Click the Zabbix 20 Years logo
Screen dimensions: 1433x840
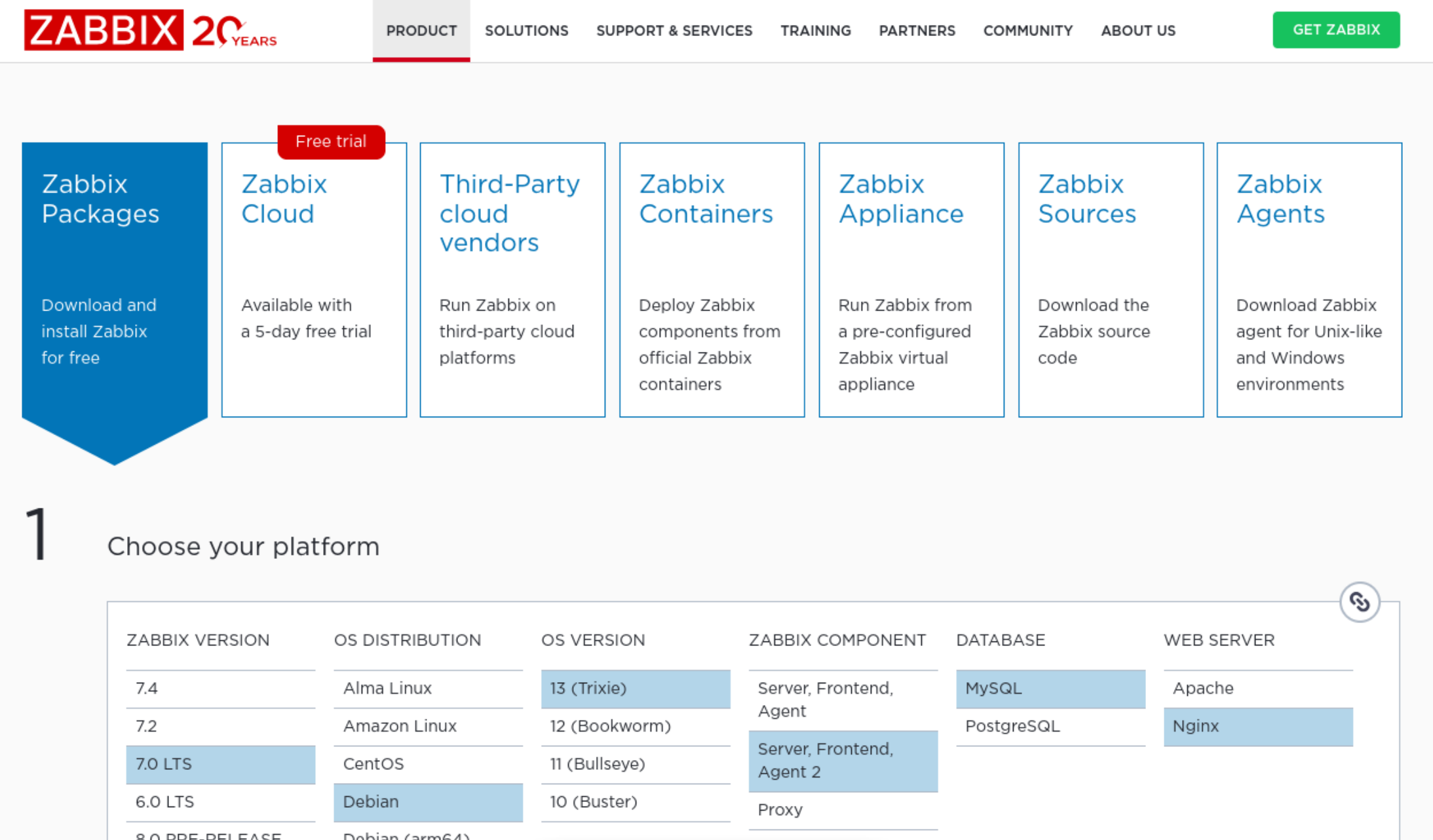point(151,30)
